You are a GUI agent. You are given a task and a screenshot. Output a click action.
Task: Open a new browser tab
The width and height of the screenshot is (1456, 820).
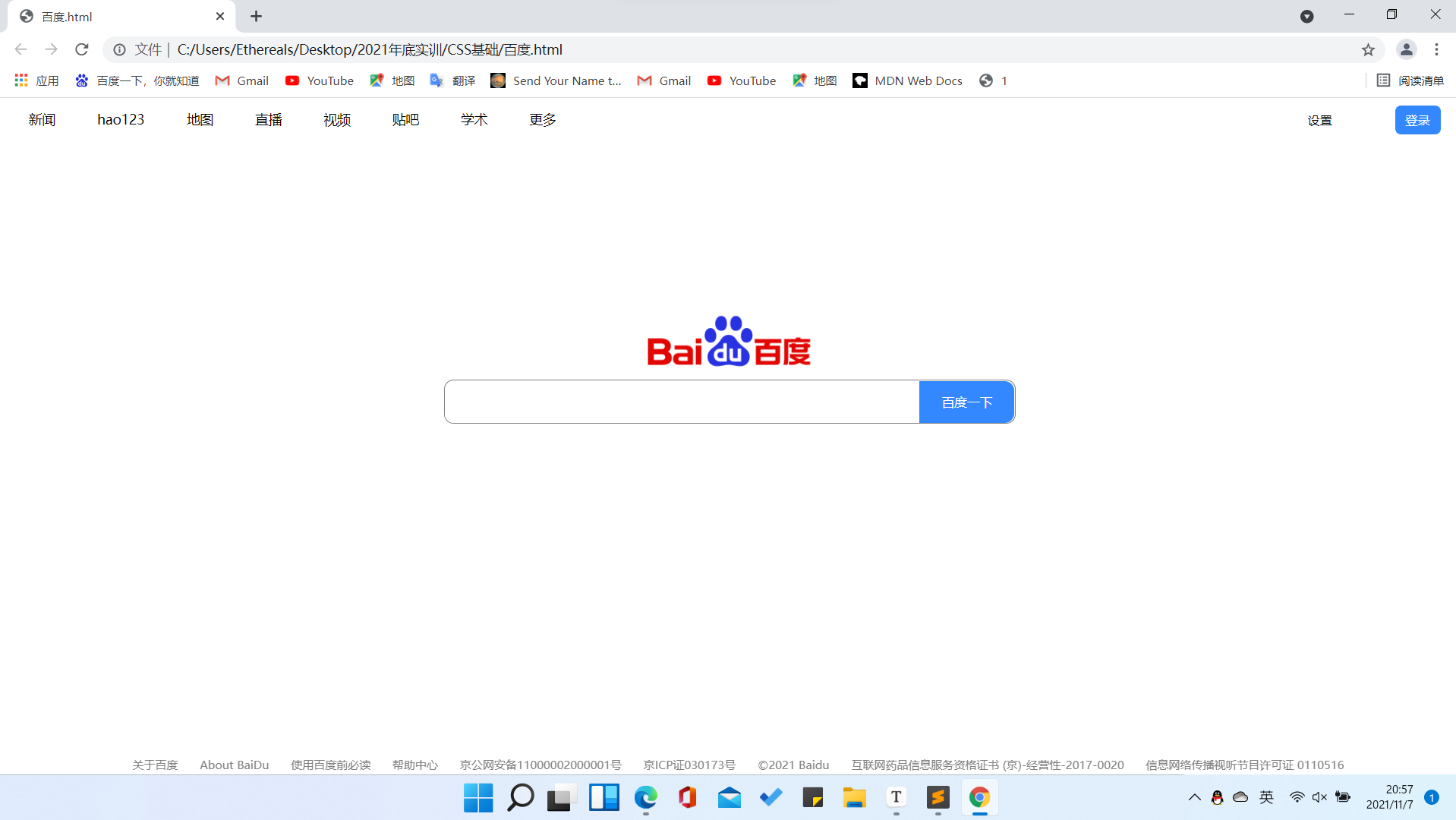tap(256, 16)
